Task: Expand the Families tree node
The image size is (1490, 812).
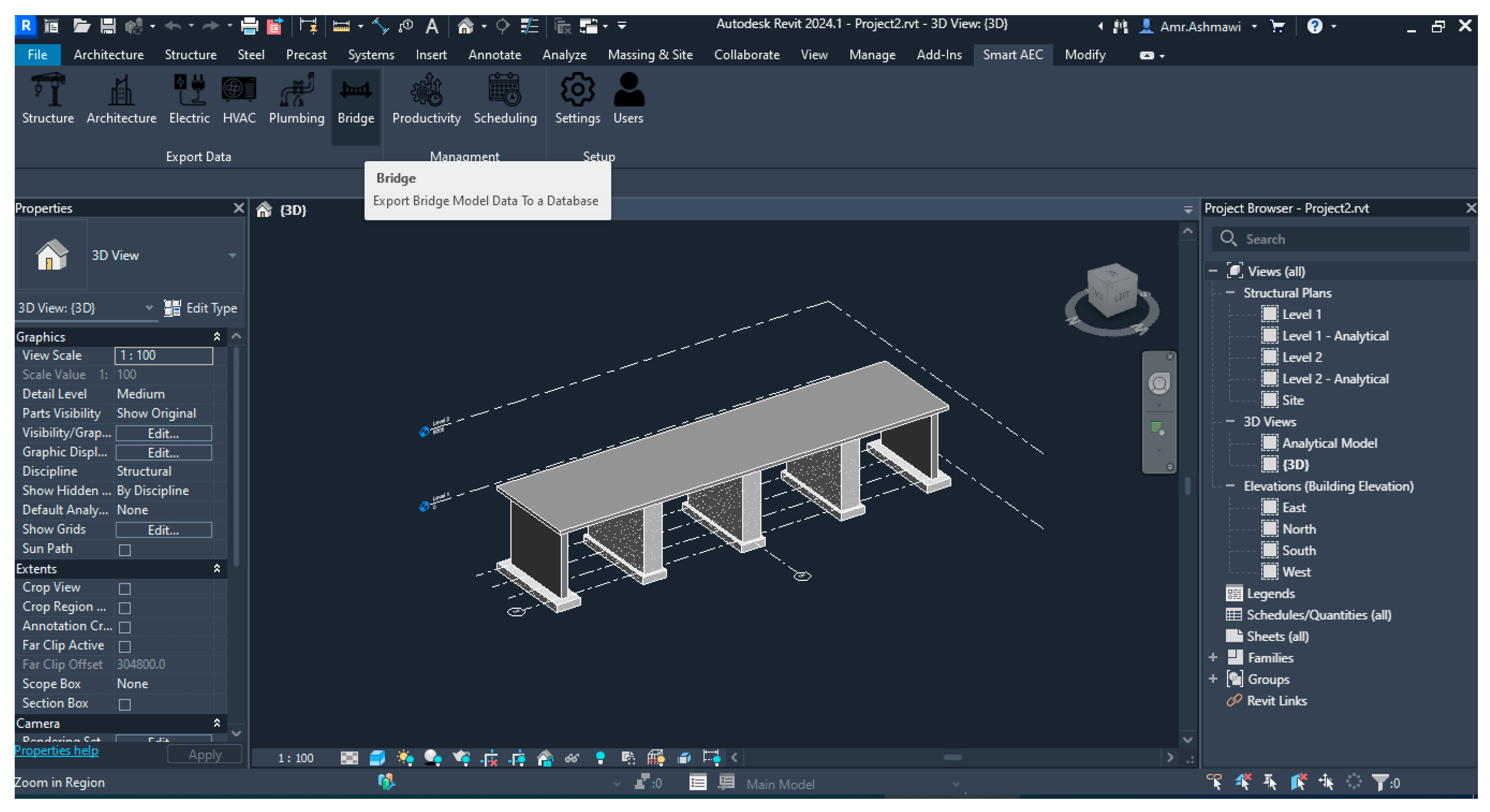Action: [x=1213, y=658]
